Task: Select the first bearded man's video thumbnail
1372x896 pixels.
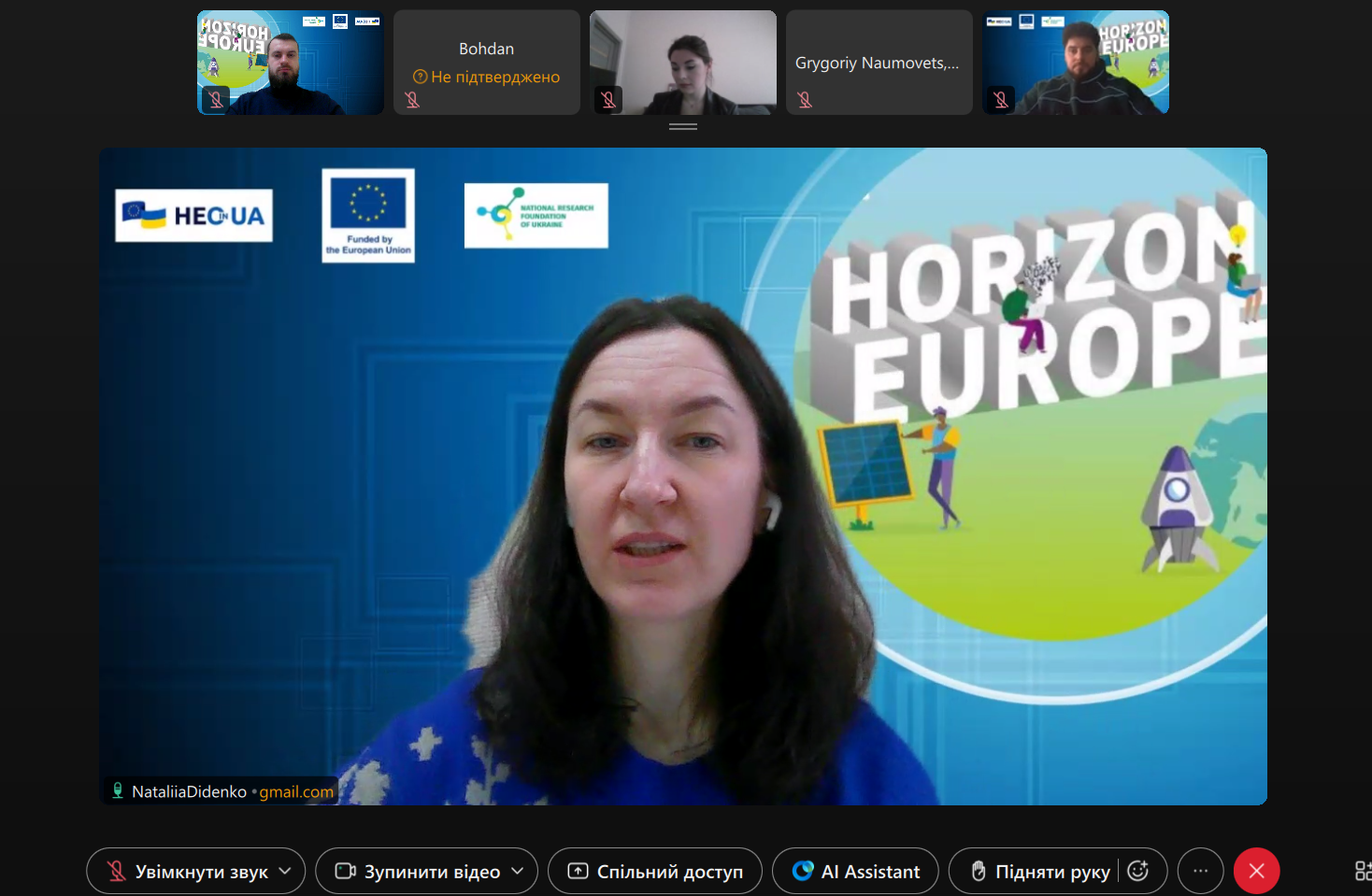Action: coord(291,63)
